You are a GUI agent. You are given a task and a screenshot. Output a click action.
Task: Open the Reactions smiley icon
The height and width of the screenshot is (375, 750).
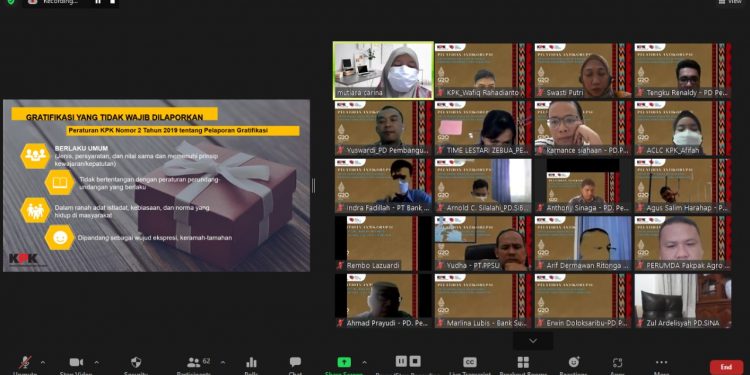tap(574, 362)
